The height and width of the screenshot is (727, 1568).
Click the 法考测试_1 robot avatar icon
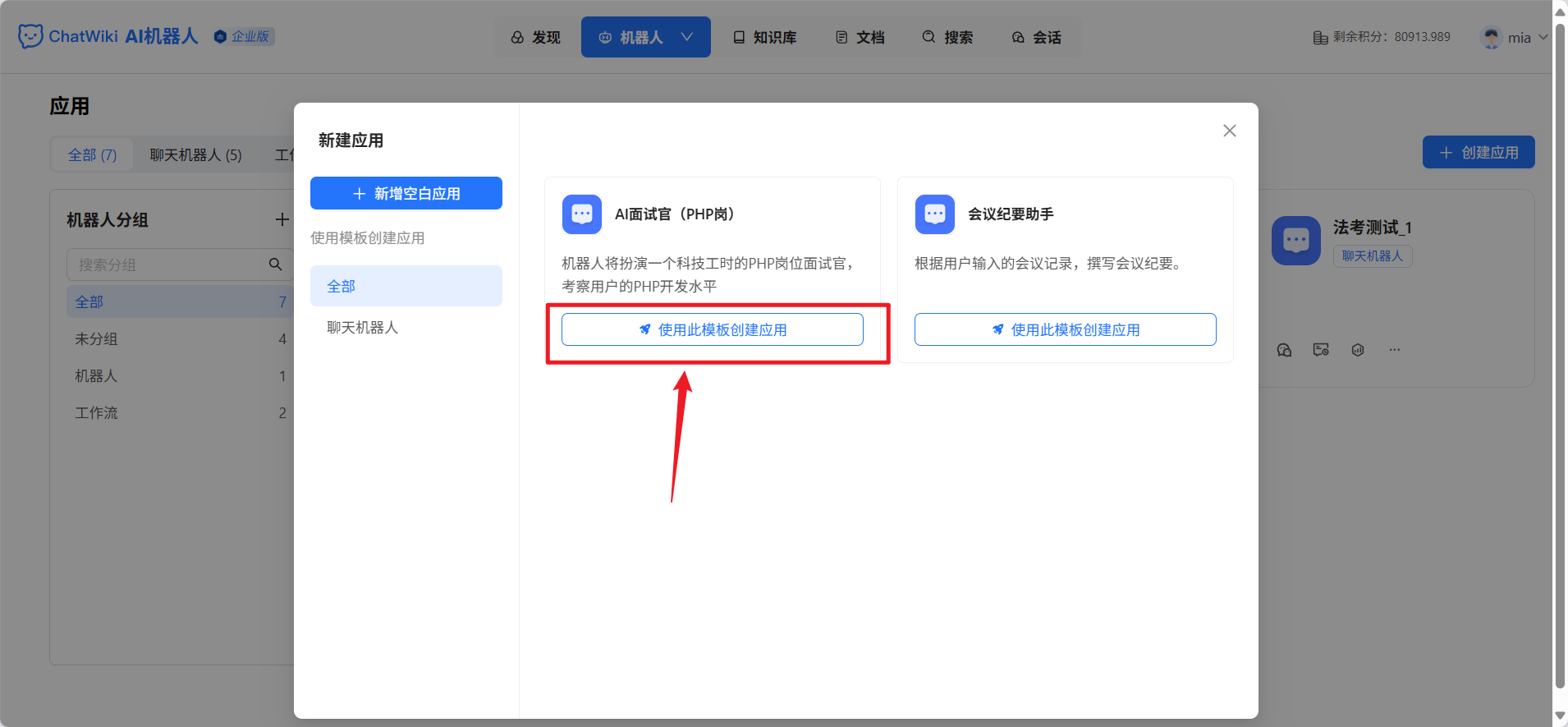pos(1296,241)
